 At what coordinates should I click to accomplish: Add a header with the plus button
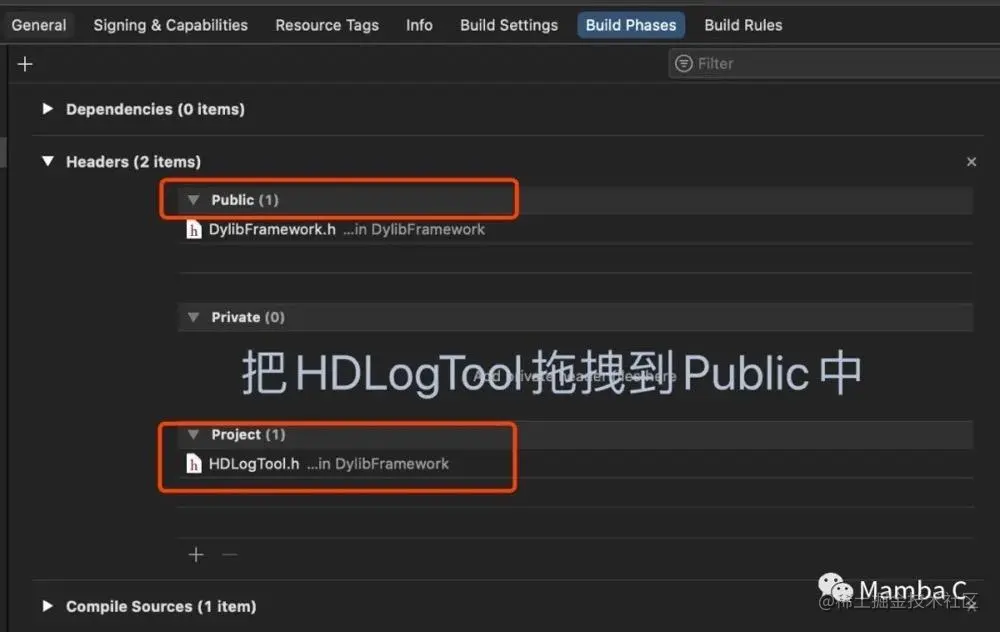pyautogui.click(x=196, y=555)
